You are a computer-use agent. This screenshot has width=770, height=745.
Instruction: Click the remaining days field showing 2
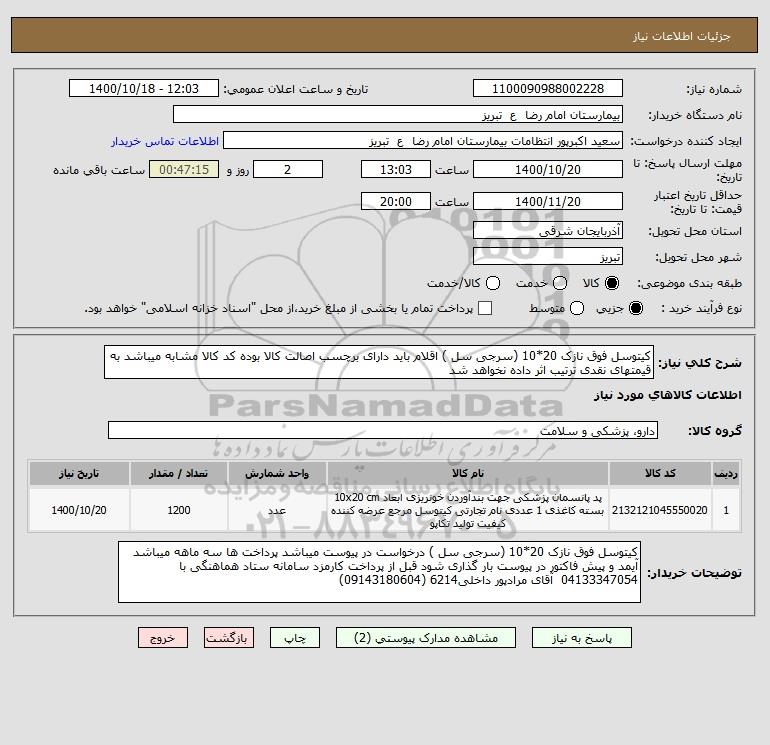point(288,169)
